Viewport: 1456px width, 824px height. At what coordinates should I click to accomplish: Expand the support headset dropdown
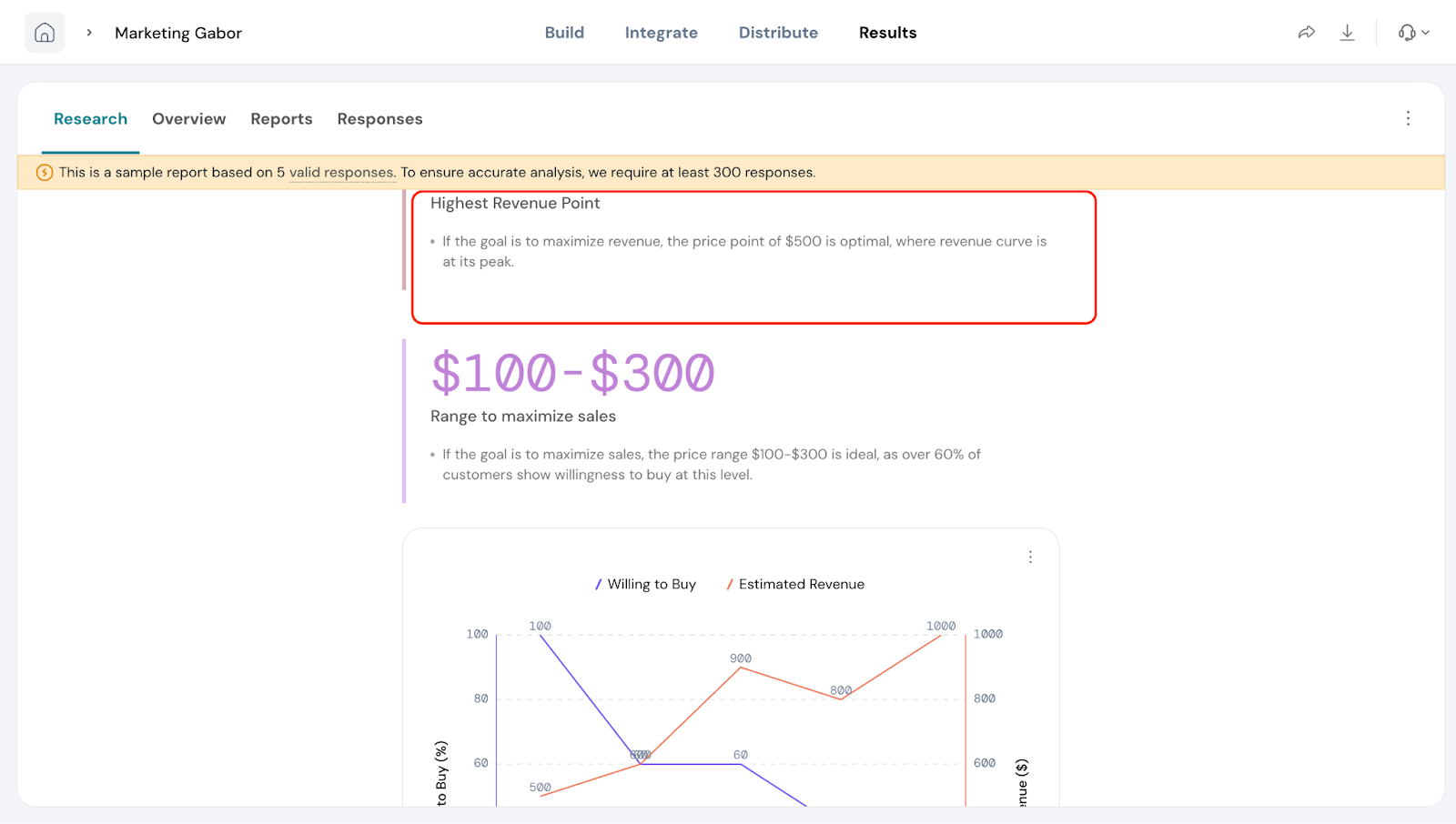click(x=1413, y=33)
